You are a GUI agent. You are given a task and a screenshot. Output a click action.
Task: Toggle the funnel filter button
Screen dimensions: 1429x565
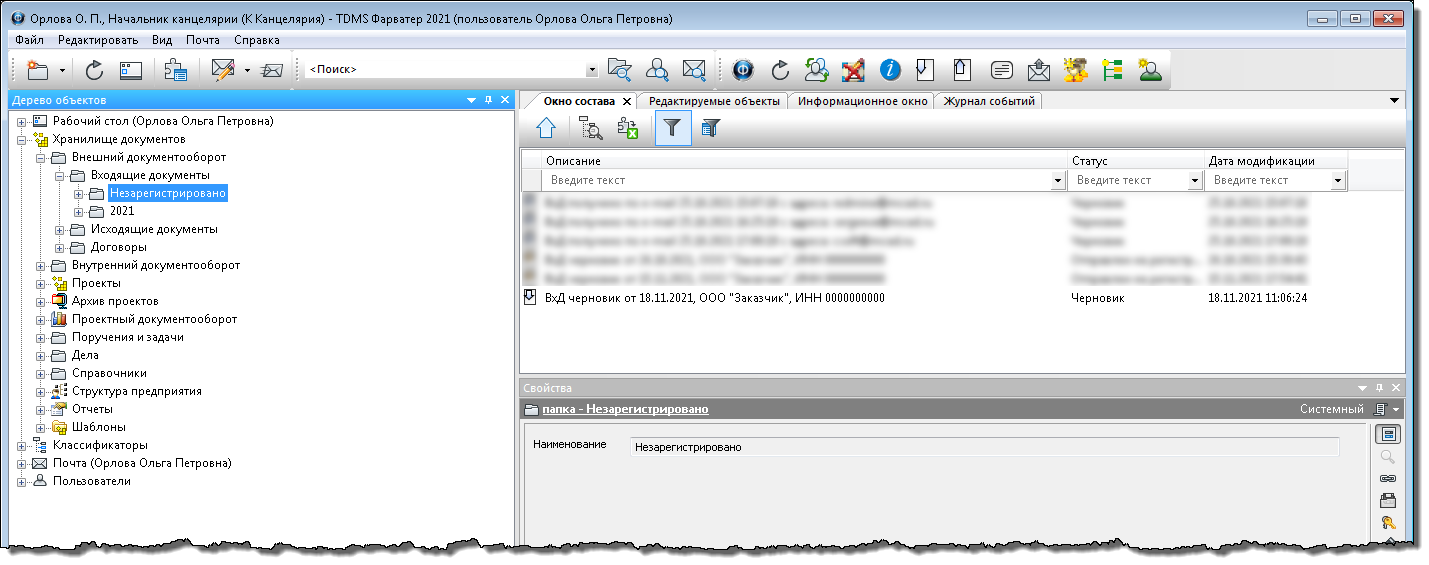[673, 128]
